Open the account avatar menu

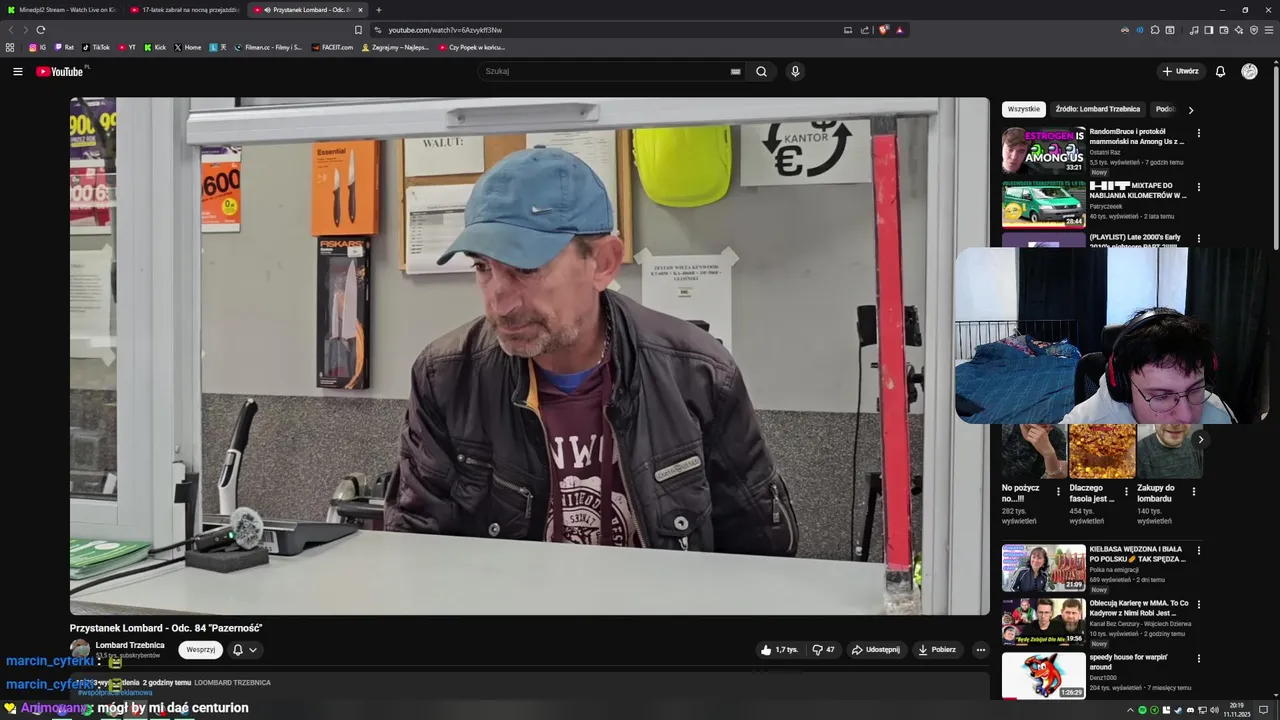1249,71
